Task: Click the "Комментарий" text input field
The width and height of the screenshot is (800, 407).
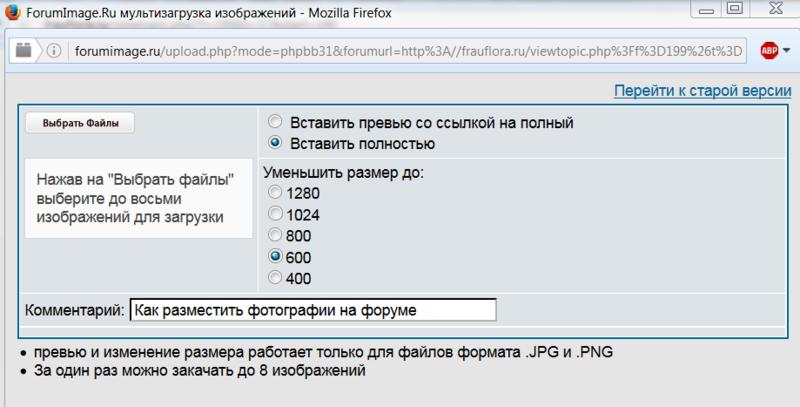Action: [312, 310]
